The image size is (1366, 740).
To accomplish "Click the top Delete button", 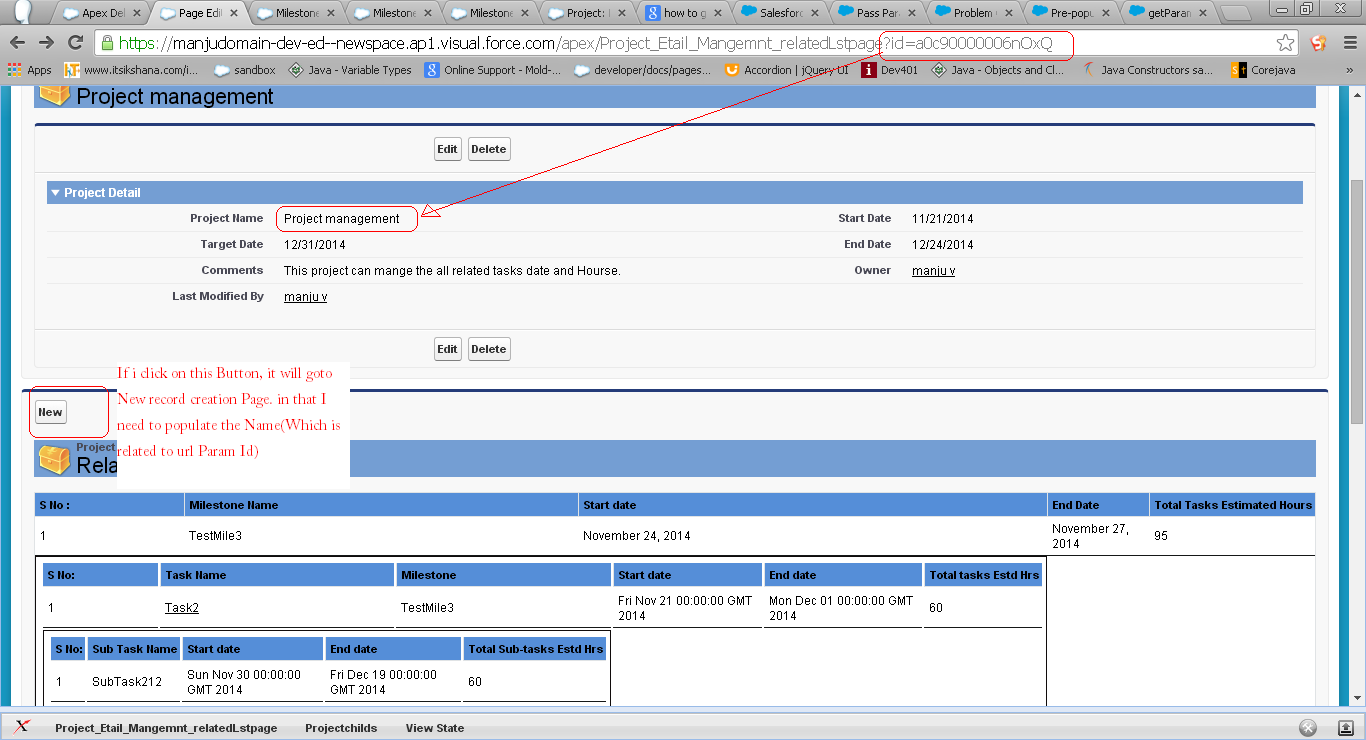I will coord(489,149).
